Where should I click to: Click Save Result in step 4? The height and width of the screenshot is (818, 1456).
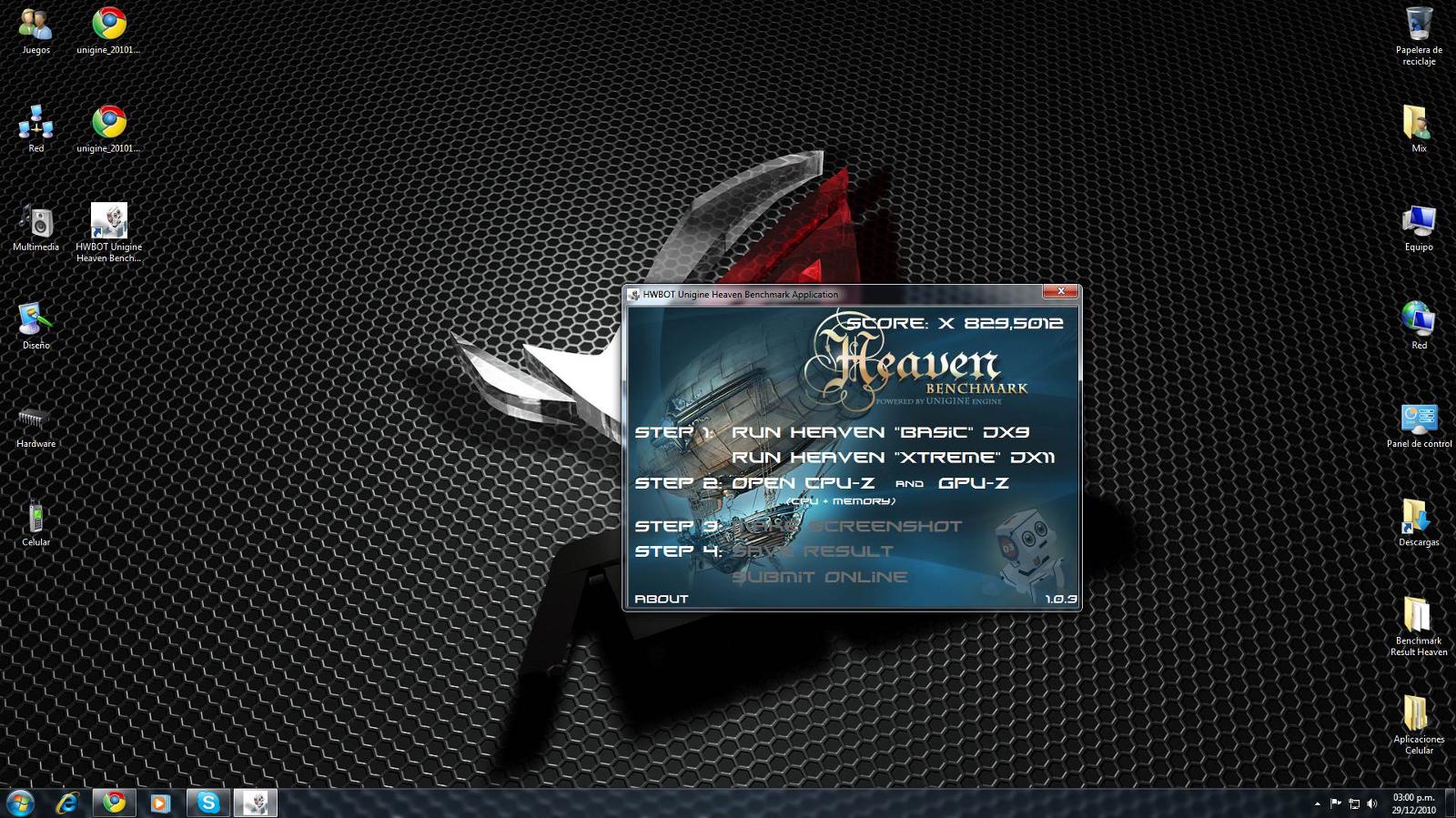(813, 551)
